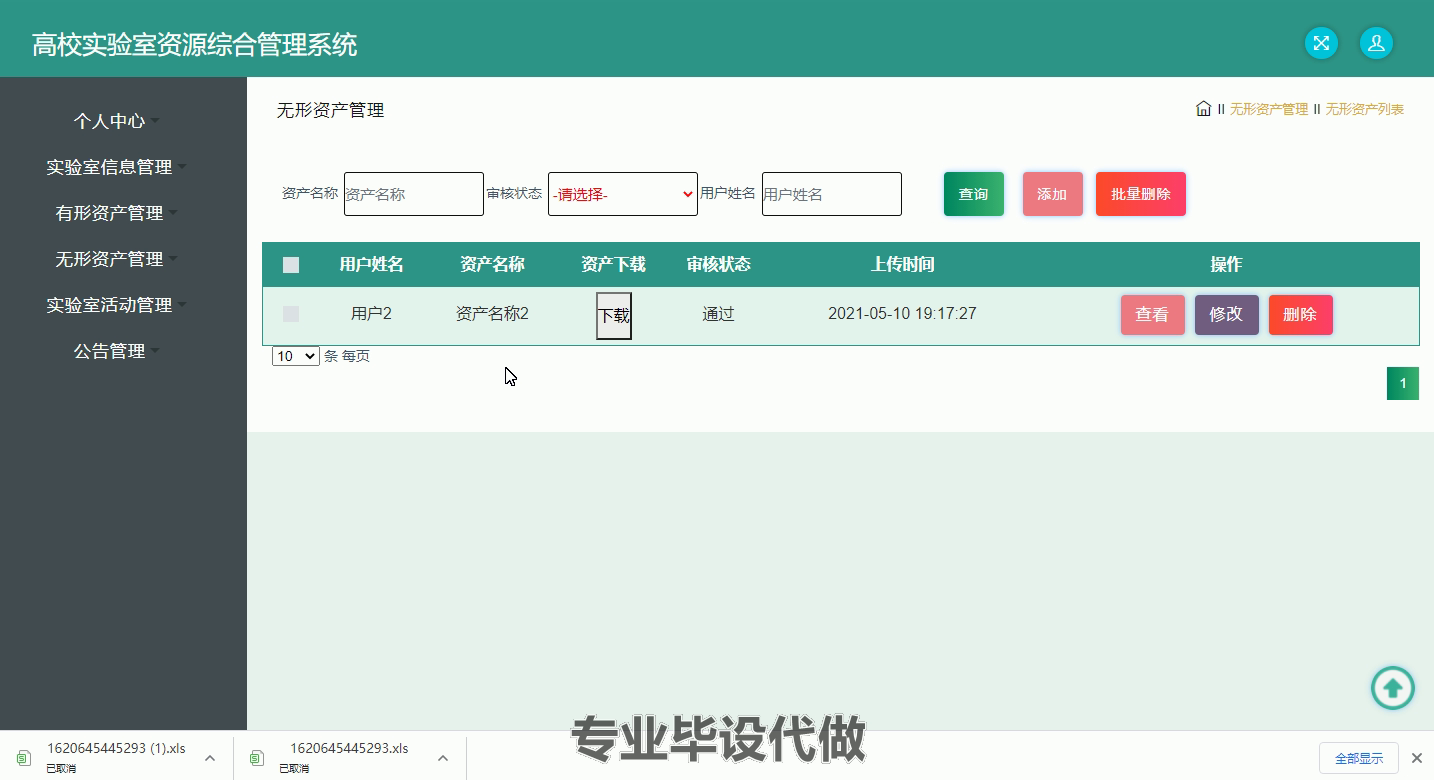Click the 批量删除 button
Image resolution: width=1434 pixels, height=780 pixels.
coord(1141,194)
